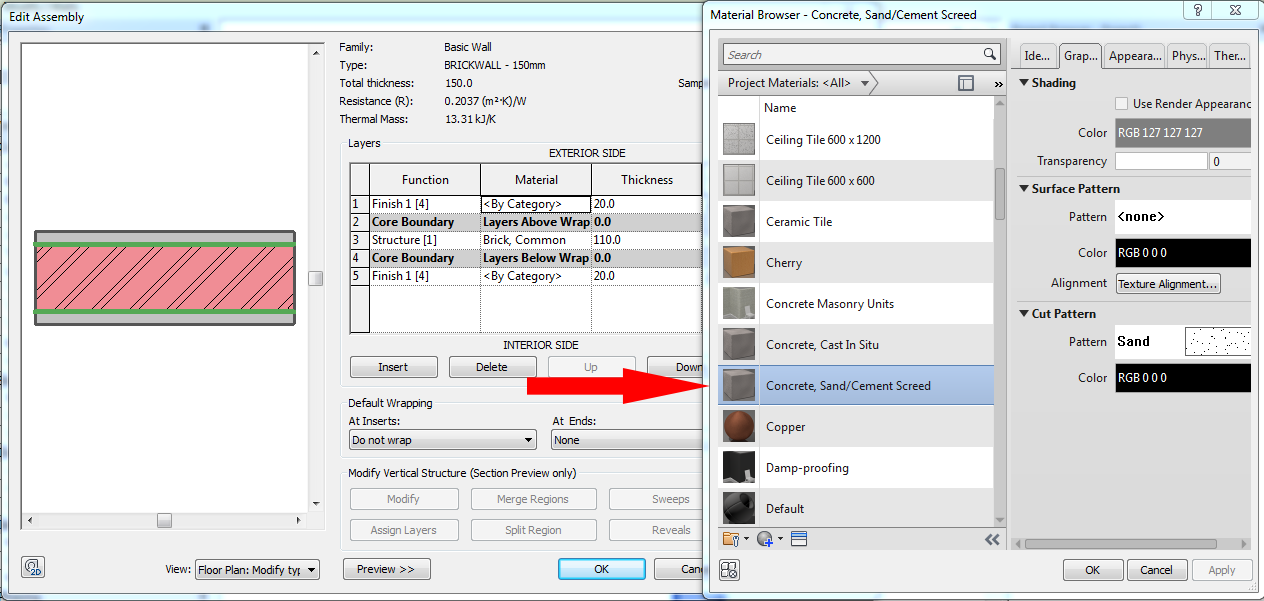
Task: Click the search magnifier in Material Browser
Action: (988, 54)
